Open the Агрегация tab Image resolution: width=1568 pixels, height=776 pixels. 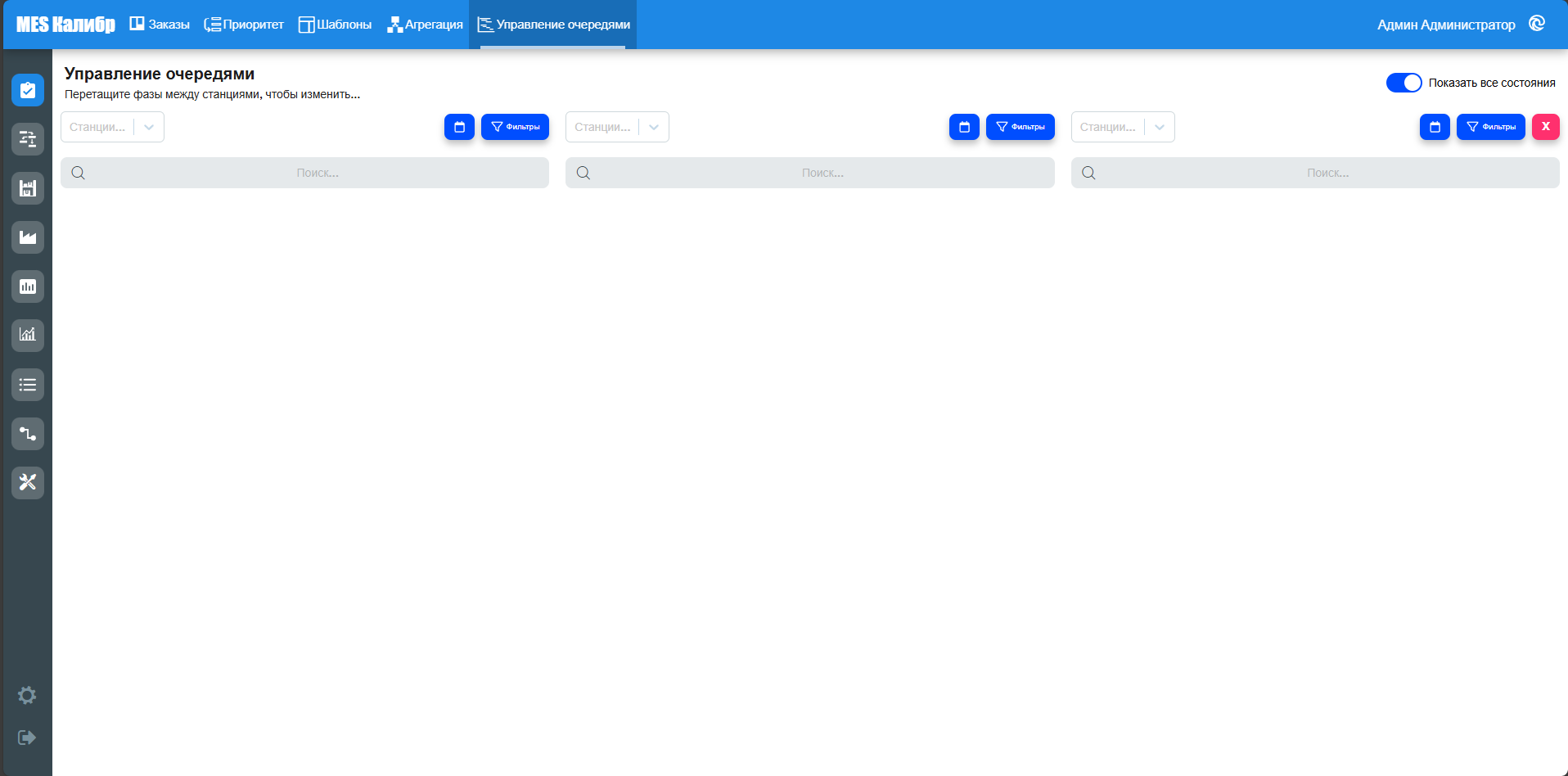coord(425,25)
